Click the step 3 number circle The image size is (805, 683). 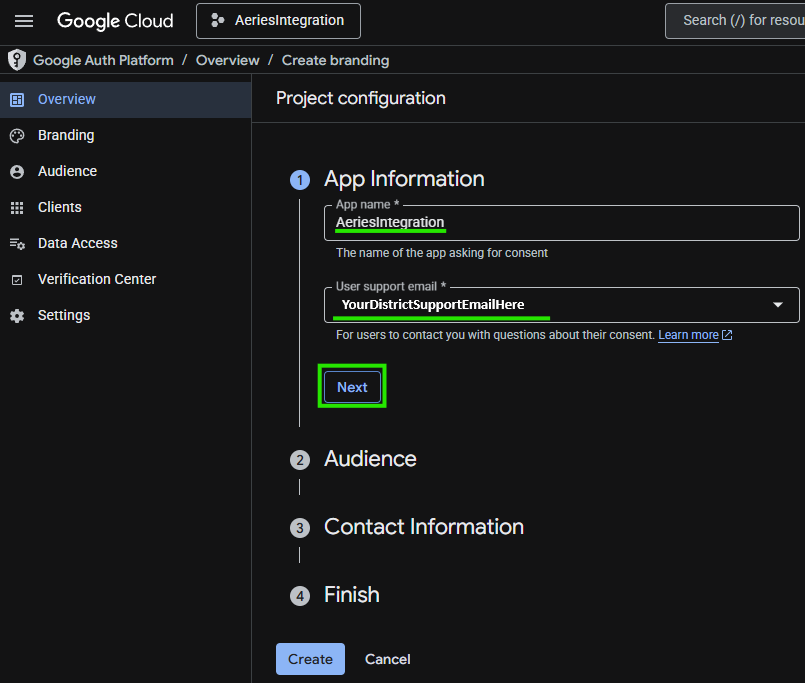point(300,528)
